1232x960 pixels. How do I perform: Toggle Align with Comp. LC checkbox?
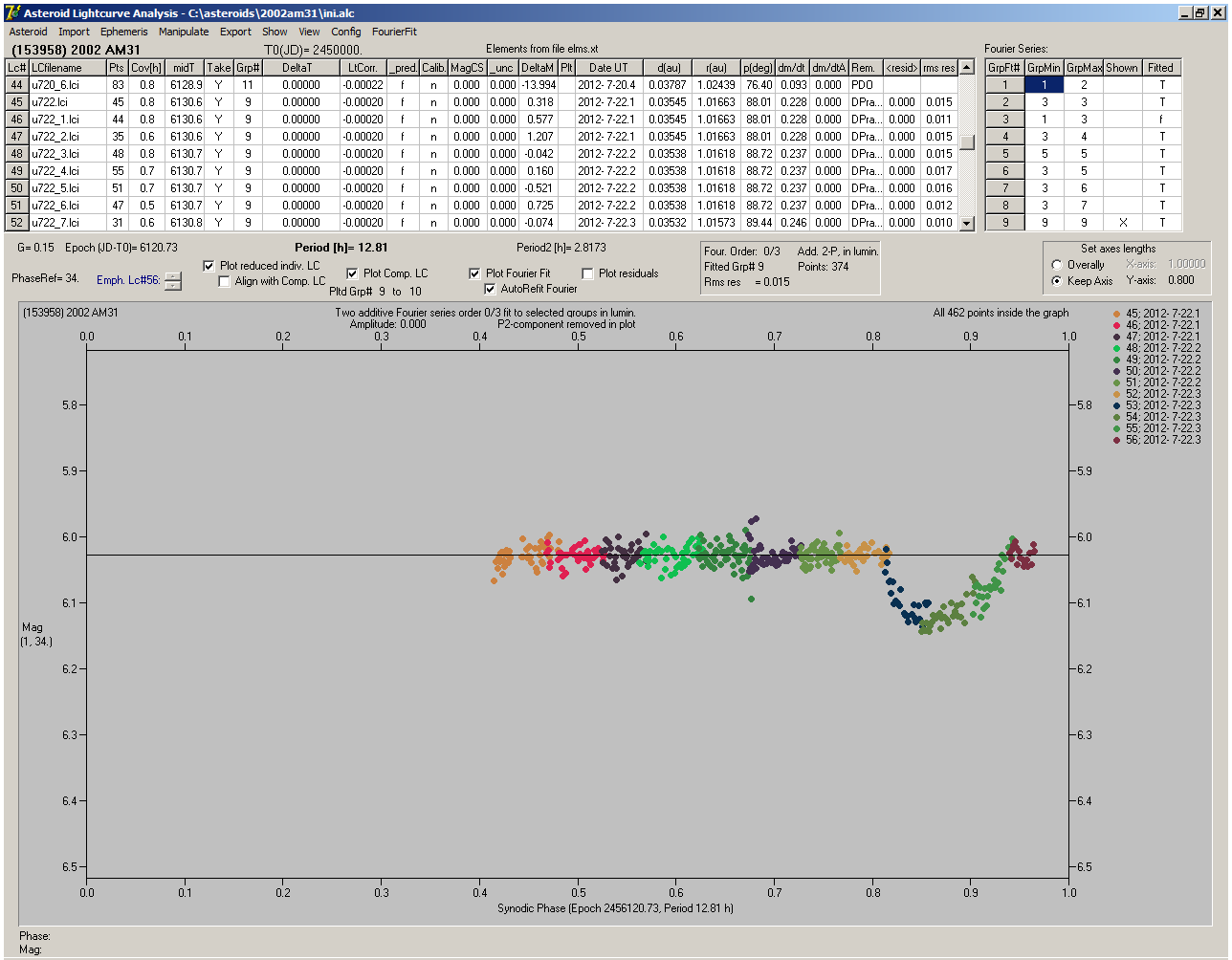[225, 281]
